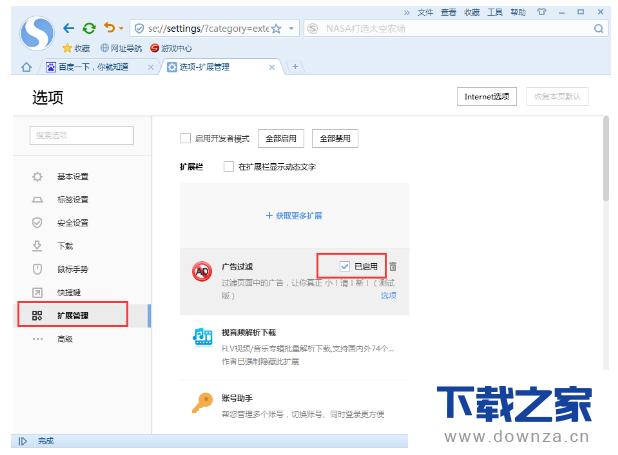Image resolution: width=618 pixels, height=455 pixels.
Task: Expand the undo-close dropdown arrow
Action: click(x=123, y=29)
